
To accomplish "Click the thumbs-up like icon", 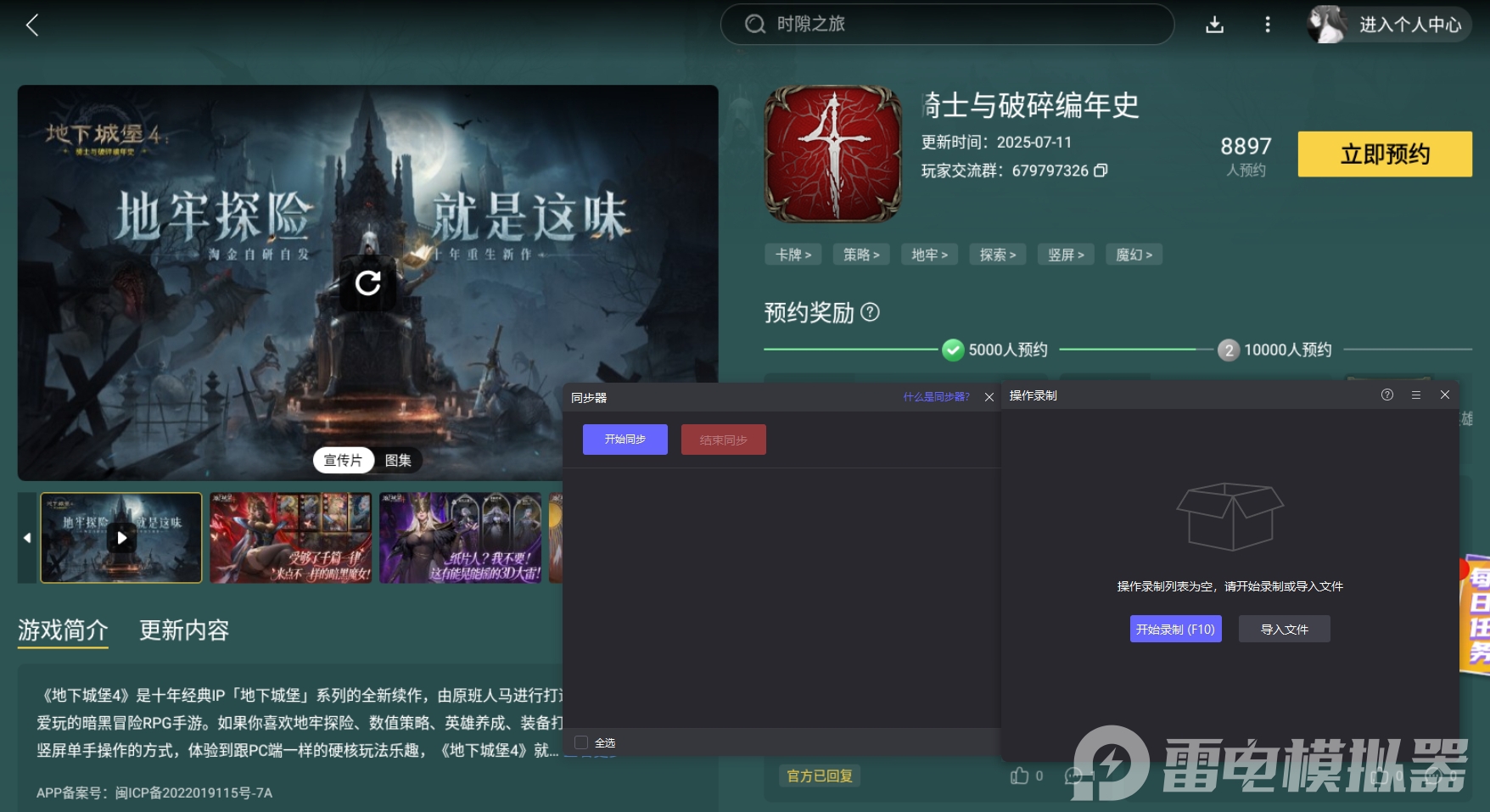I will (1020, 776).
